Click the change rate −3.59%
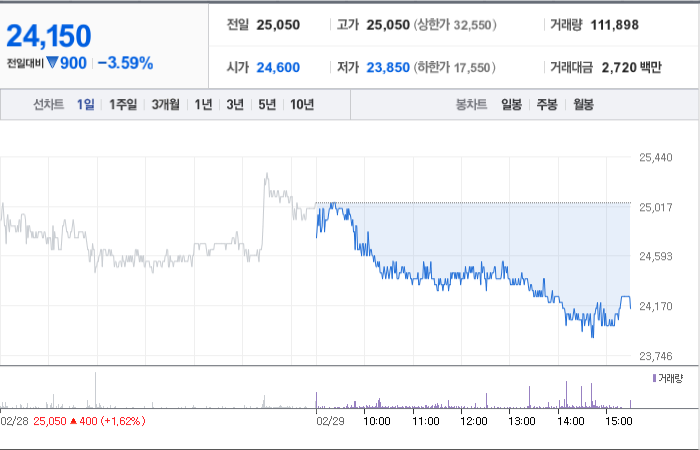The image size is (700, 450). point(125,63)
